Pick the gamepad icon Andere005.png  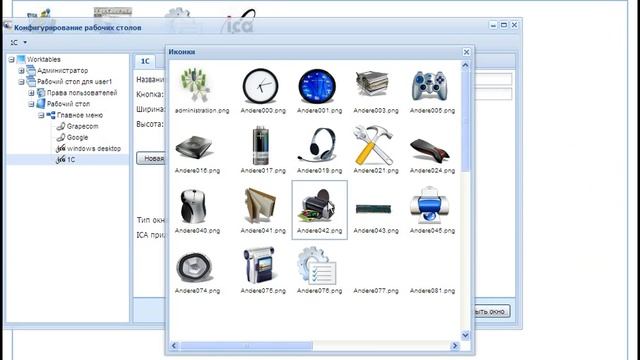(429, 86)
